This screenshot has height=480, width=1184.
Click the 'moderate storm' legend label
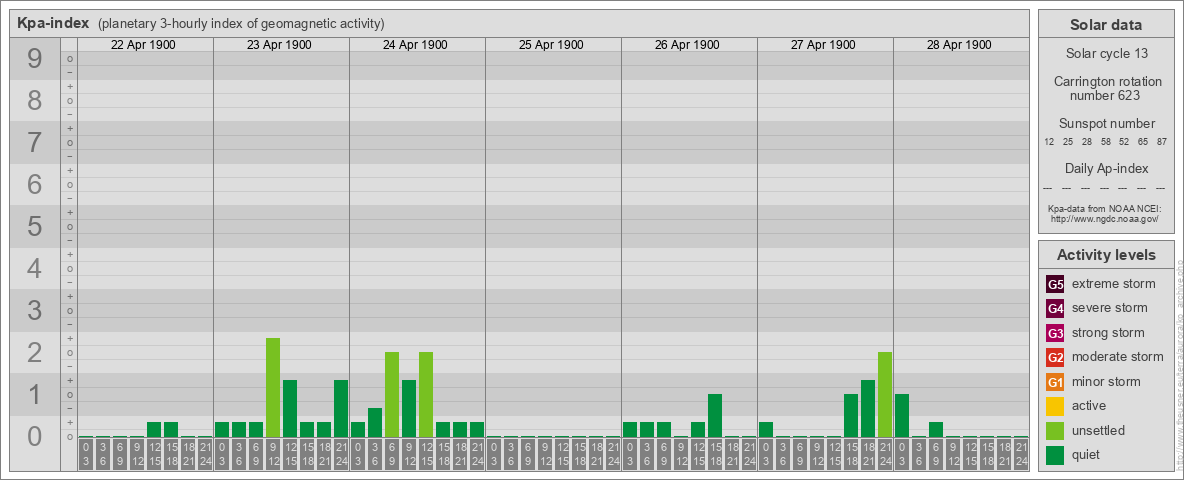point(1118,357)
